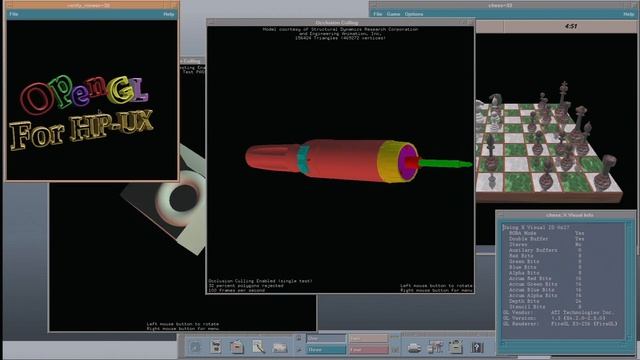Switch to workspace One in the front panel
Viewport: 640px width, 360px height.
(x=326, y=338)
